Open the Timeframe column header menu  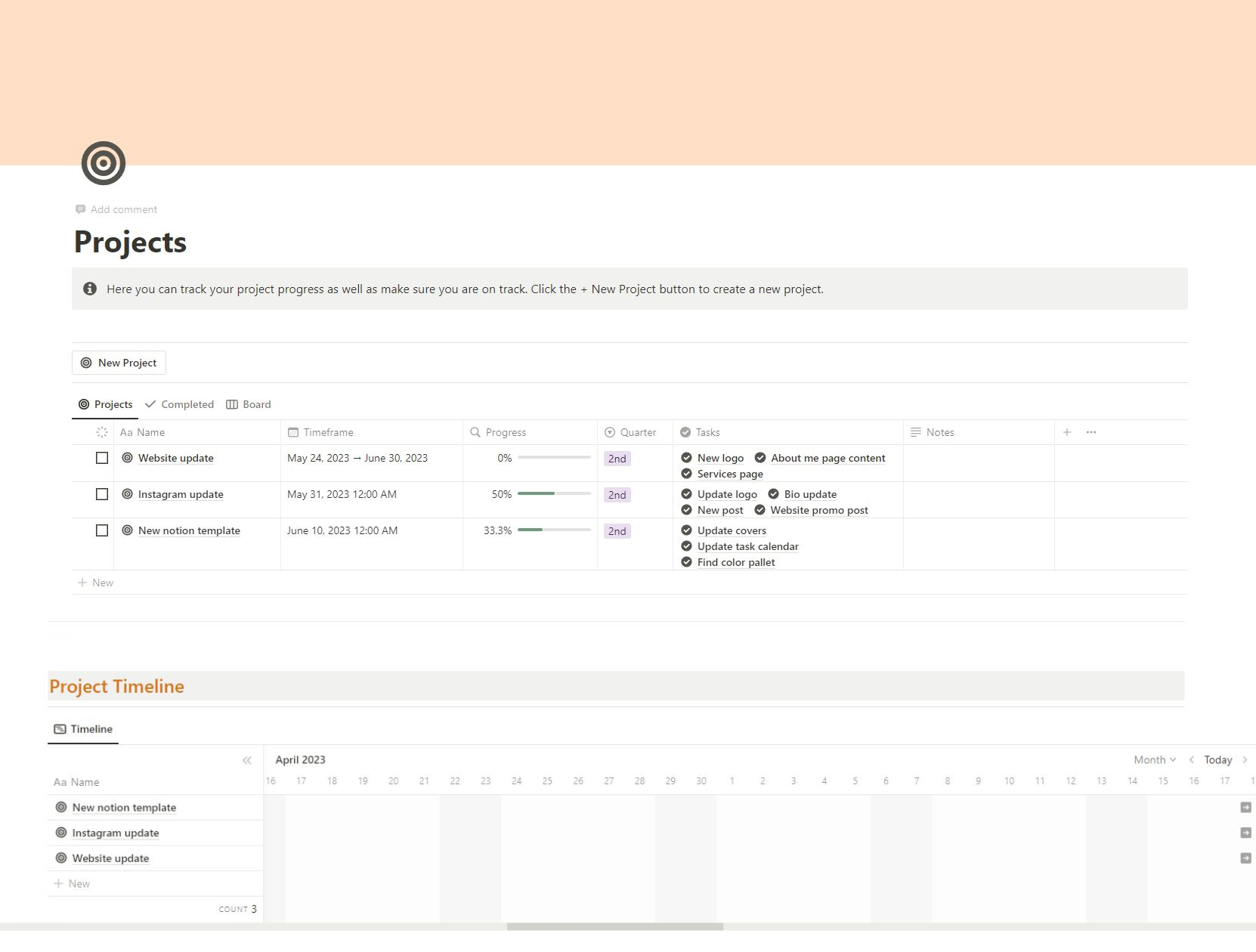[372, 432]
